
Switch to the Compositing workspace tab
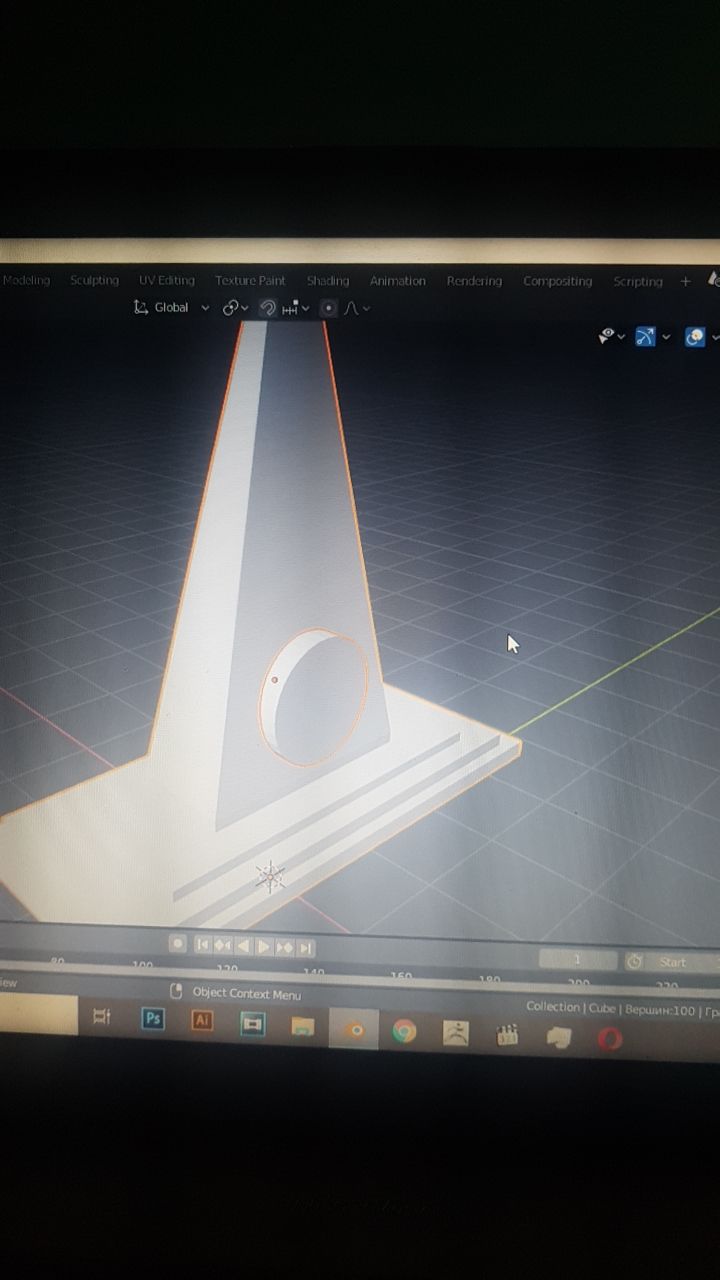pyautogui.click(x=557, y=281)
